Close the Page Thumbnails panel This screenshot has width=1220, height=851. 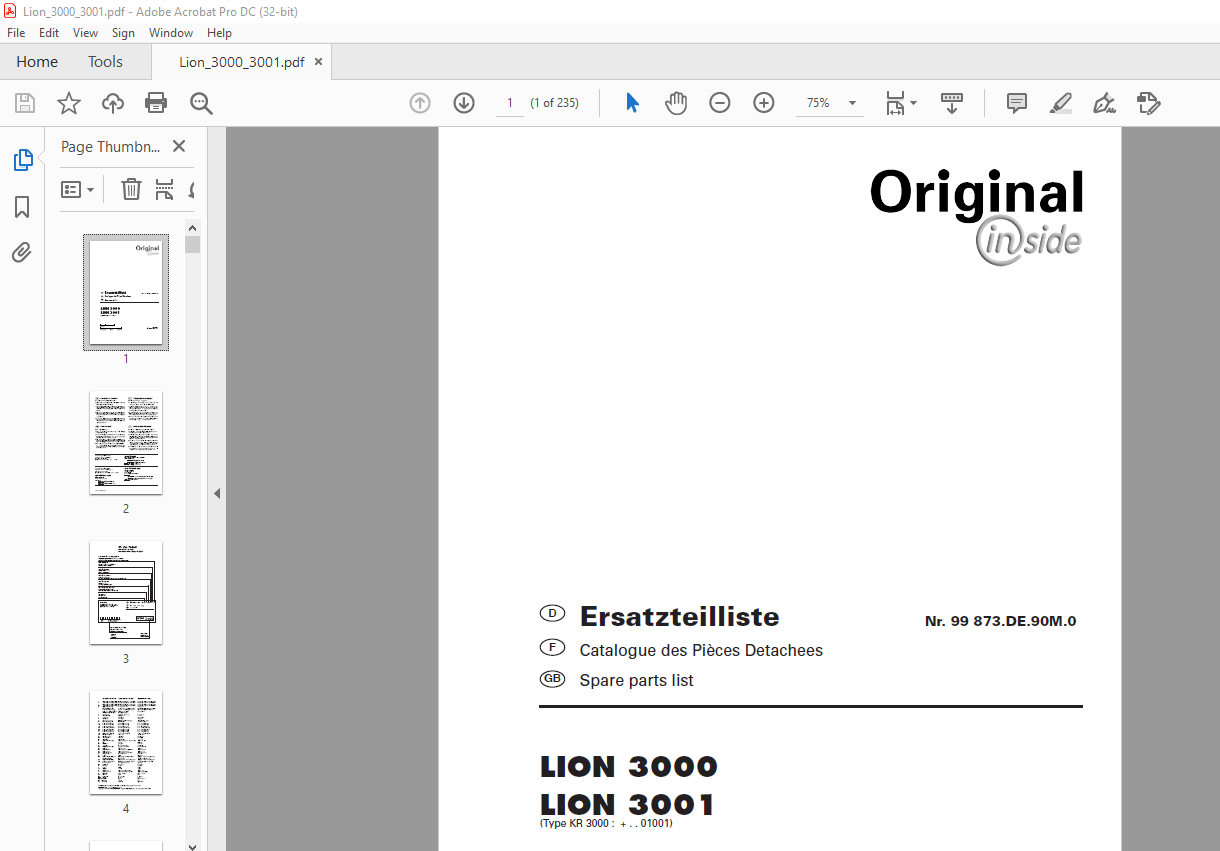click(x=179, y=146)
